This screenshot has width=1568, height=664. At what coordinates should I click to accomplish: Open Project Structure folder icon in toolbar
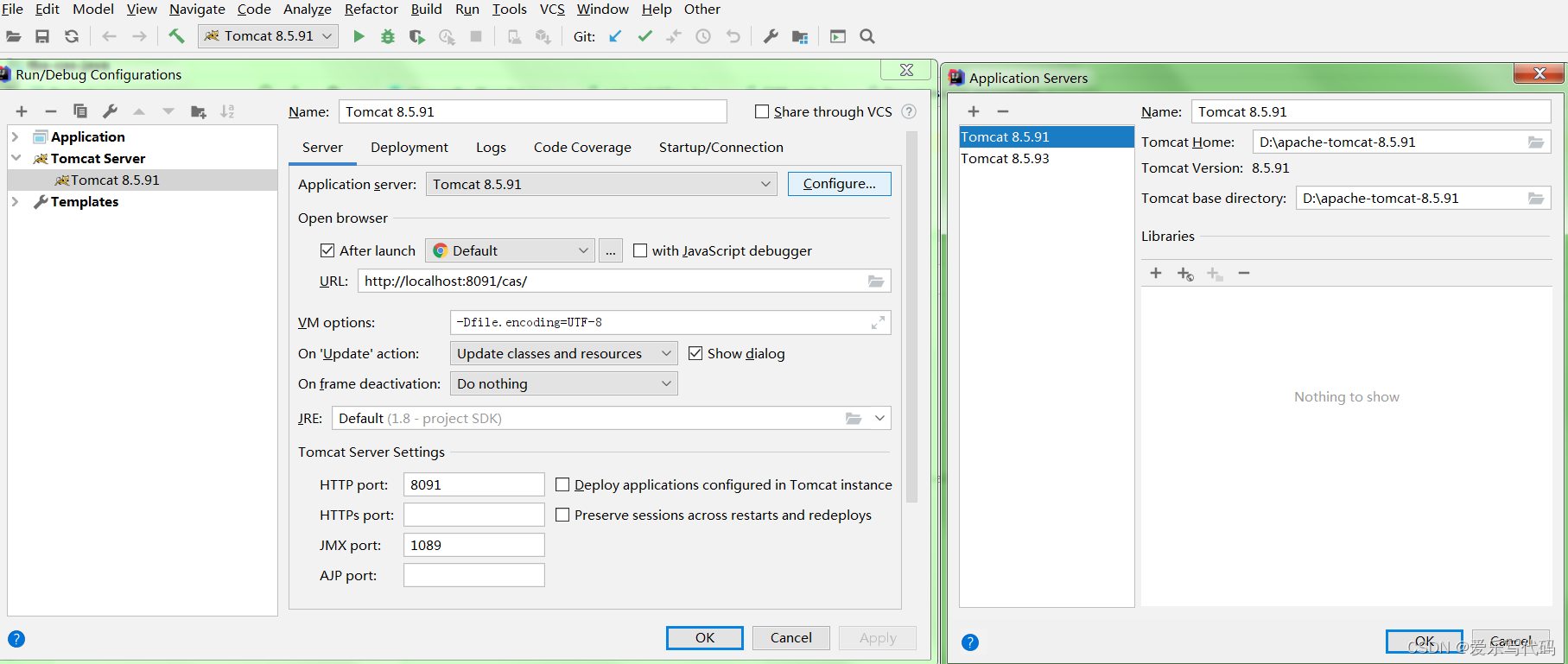(800, 36)
